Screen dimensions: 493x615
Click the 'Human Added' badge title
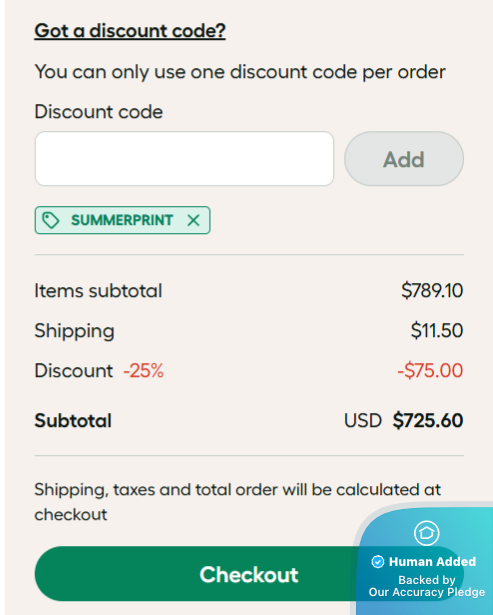coord(432,562)
